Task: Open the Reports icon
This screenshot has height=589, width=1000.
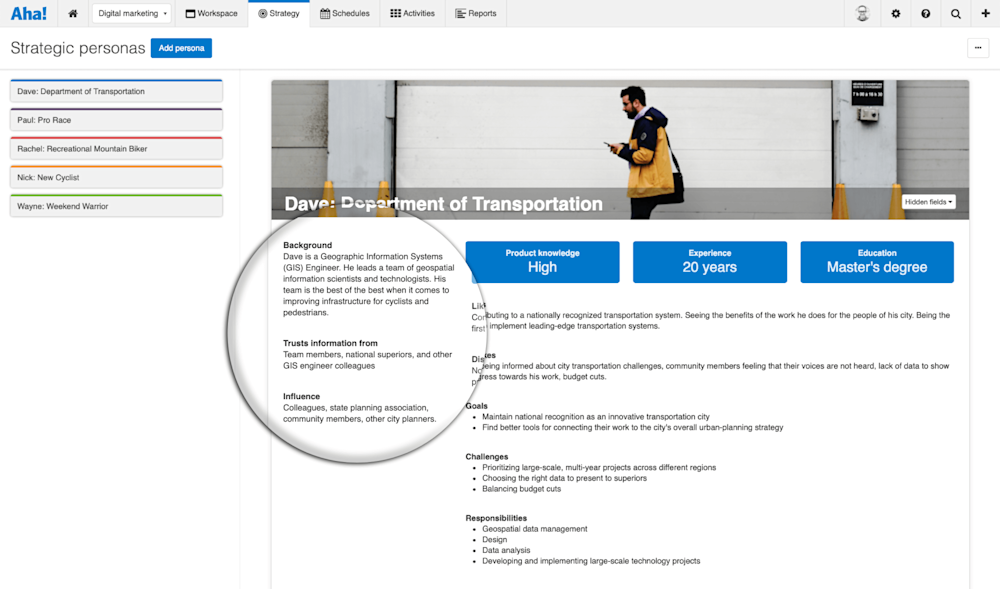Action: (457, 13)
